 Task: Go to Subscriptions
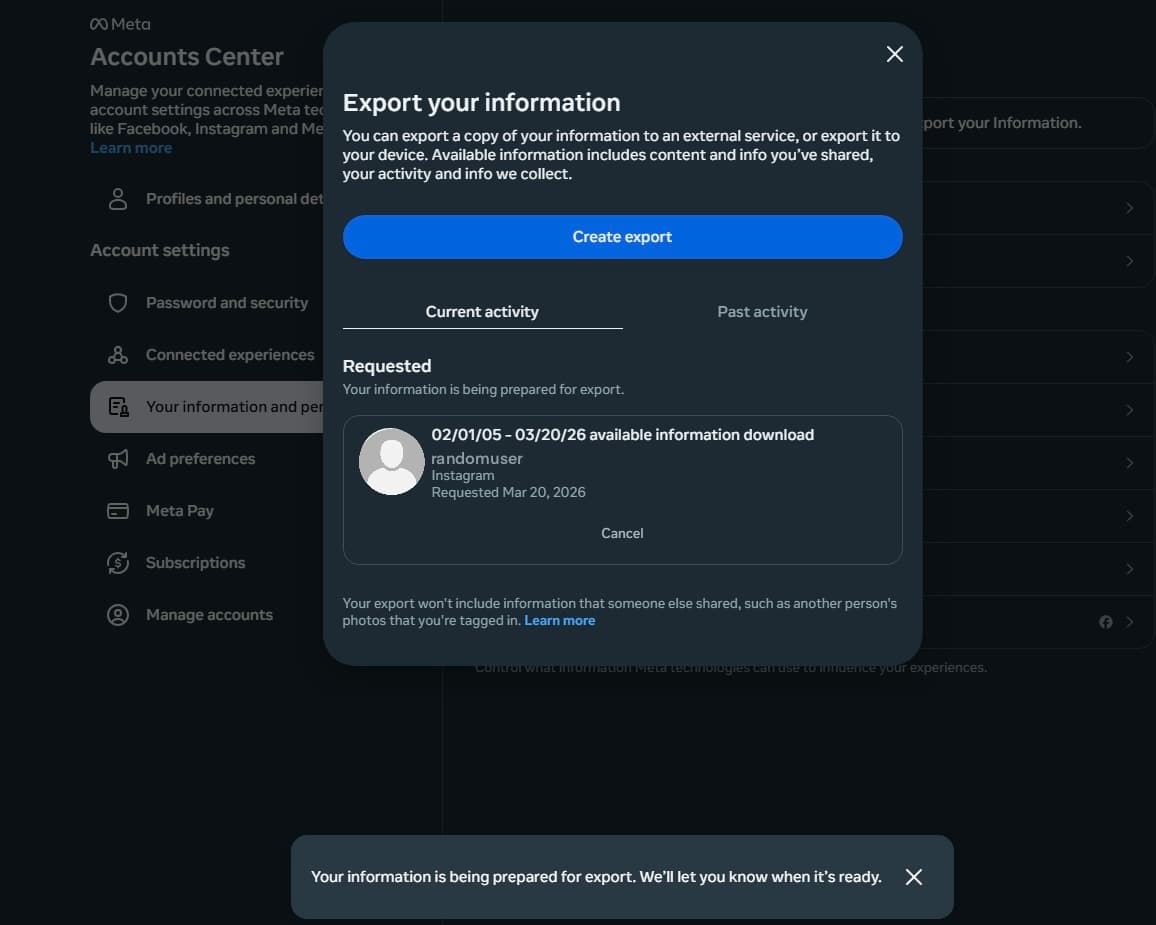point(207,562)
